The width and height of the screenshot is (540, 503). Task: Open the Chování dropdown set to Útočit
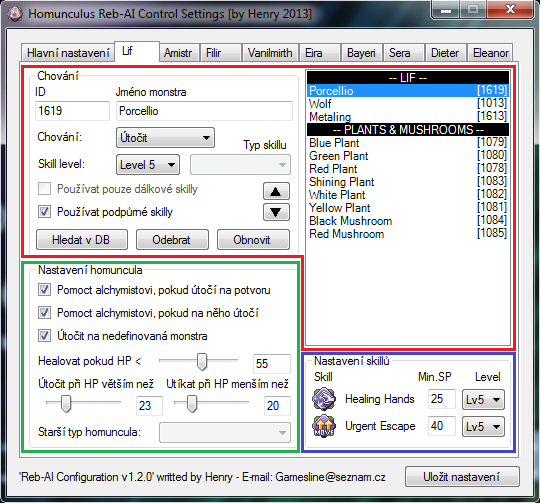(165, 138)
